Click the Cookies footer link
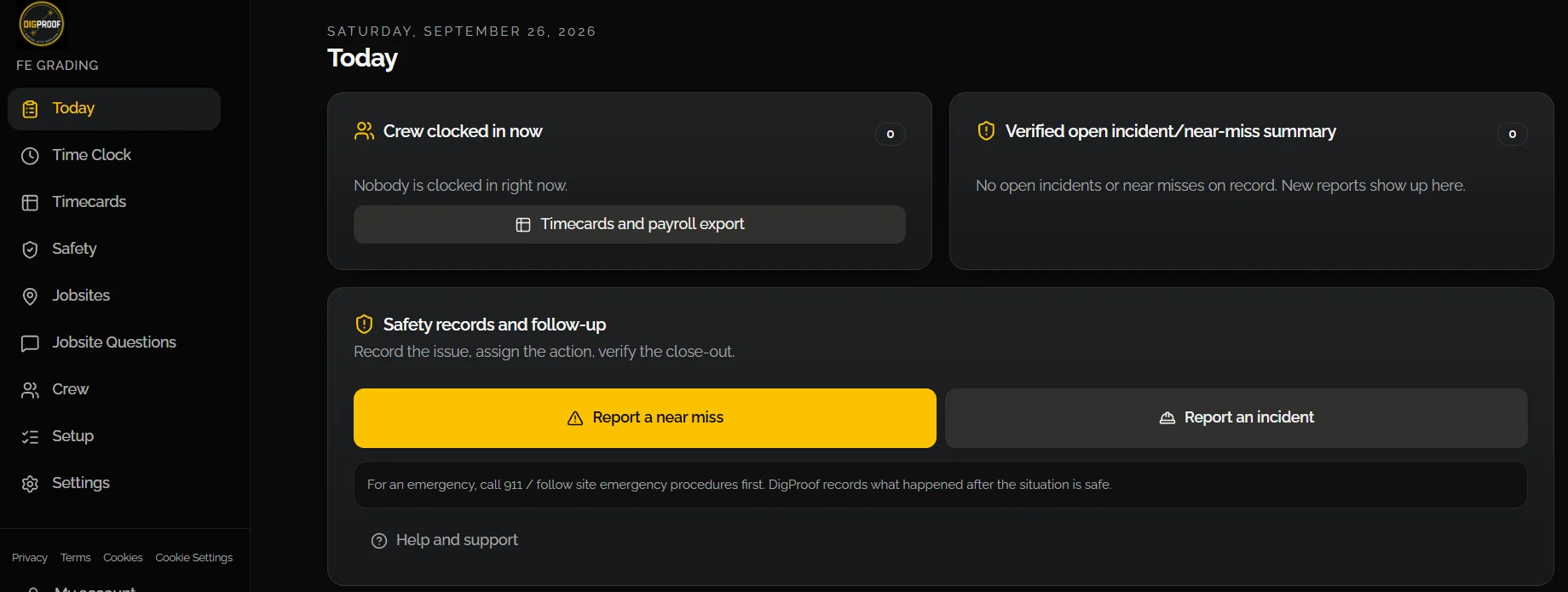 point(123,558)
